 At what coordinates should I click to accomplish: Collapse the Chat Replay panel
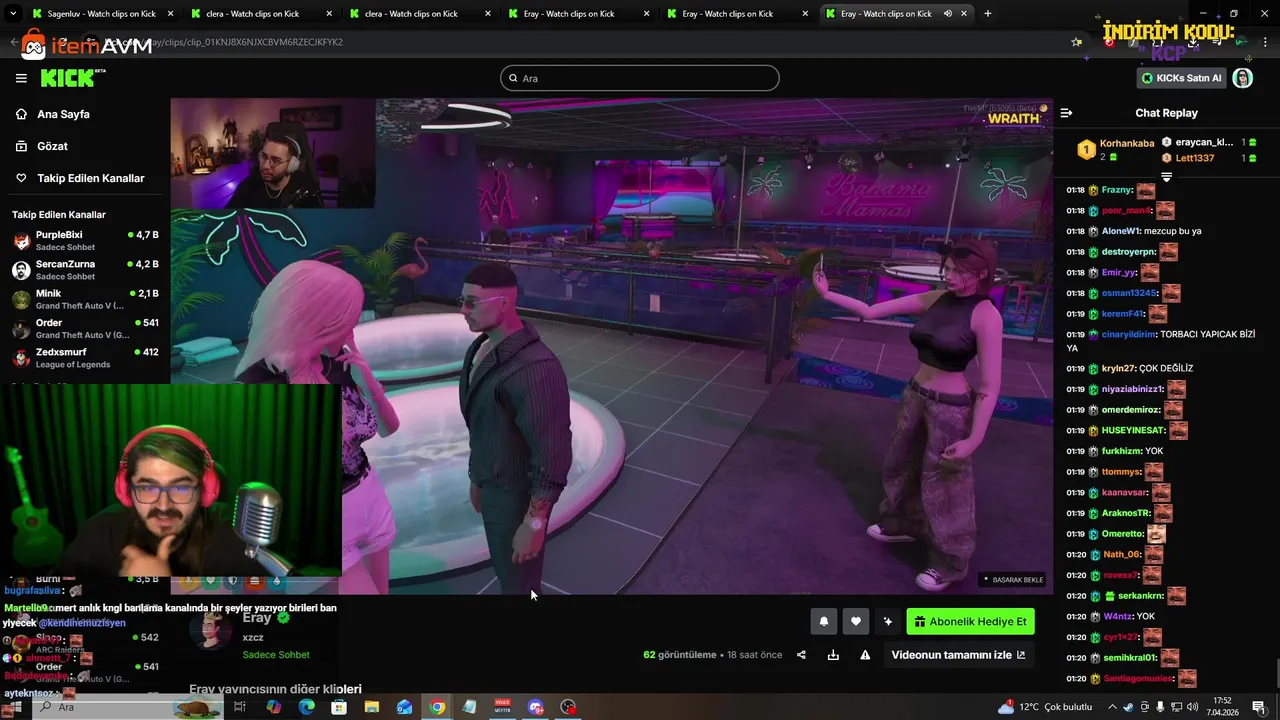(1066, 113)
